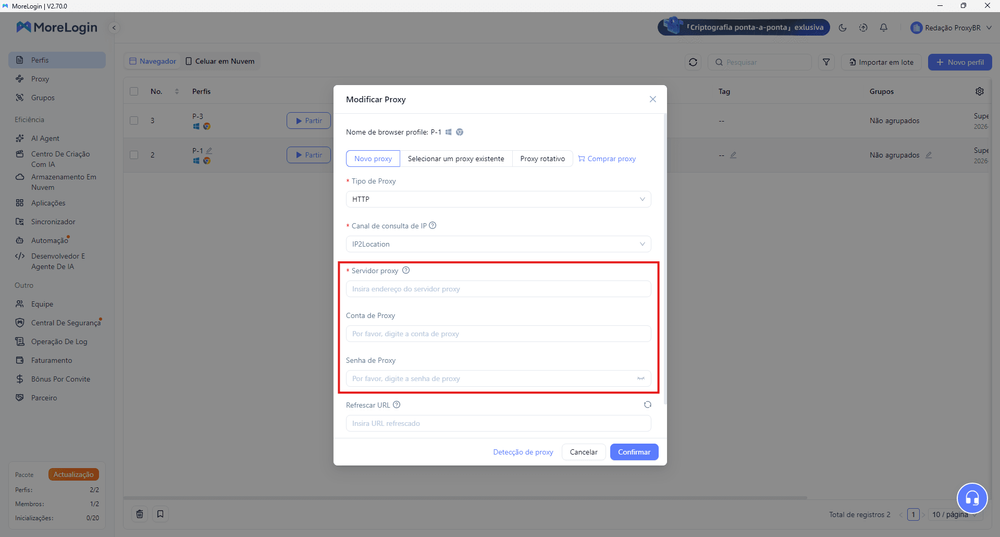Click Importar em lote
Image resolution: width=1000 pixels, height=537 pixels.
pos(881,62)
